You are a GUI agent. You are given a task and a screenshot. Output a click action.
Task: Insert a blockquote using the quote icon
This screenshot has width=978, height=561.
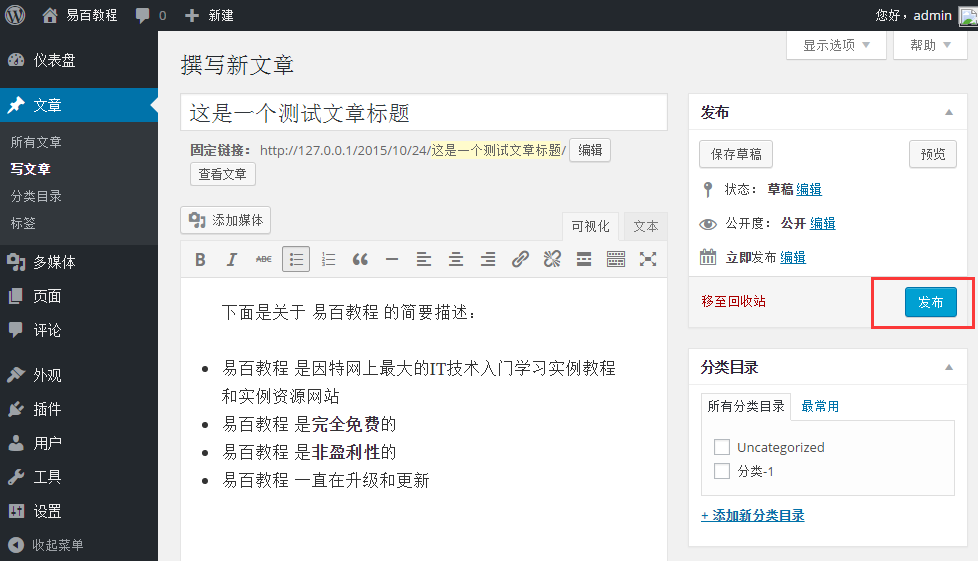tap(360, 260)
